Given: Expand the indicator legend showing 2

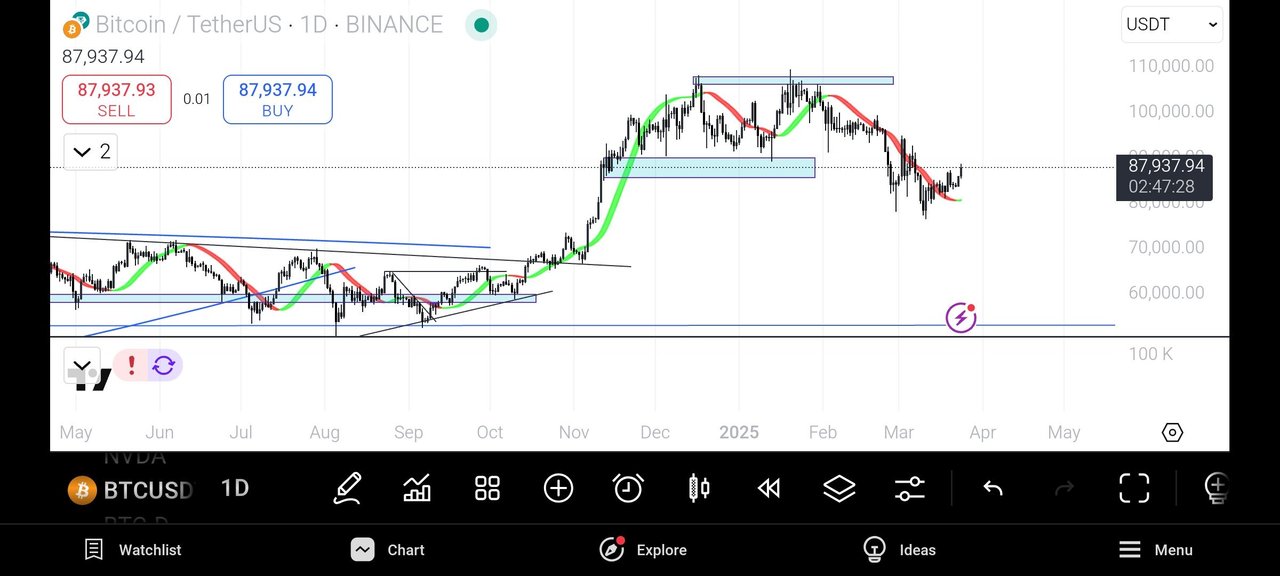Looking at the screenshot, I should point(91,152).
